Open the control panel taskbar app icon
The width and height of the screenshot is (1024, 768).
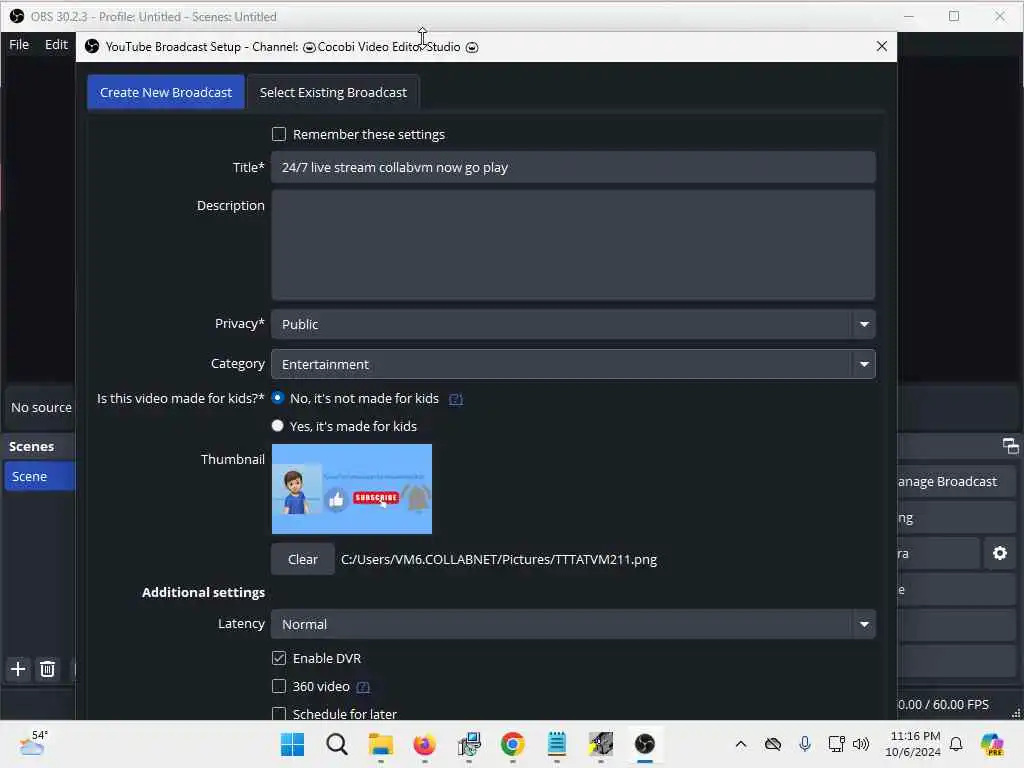coord(469,744)
